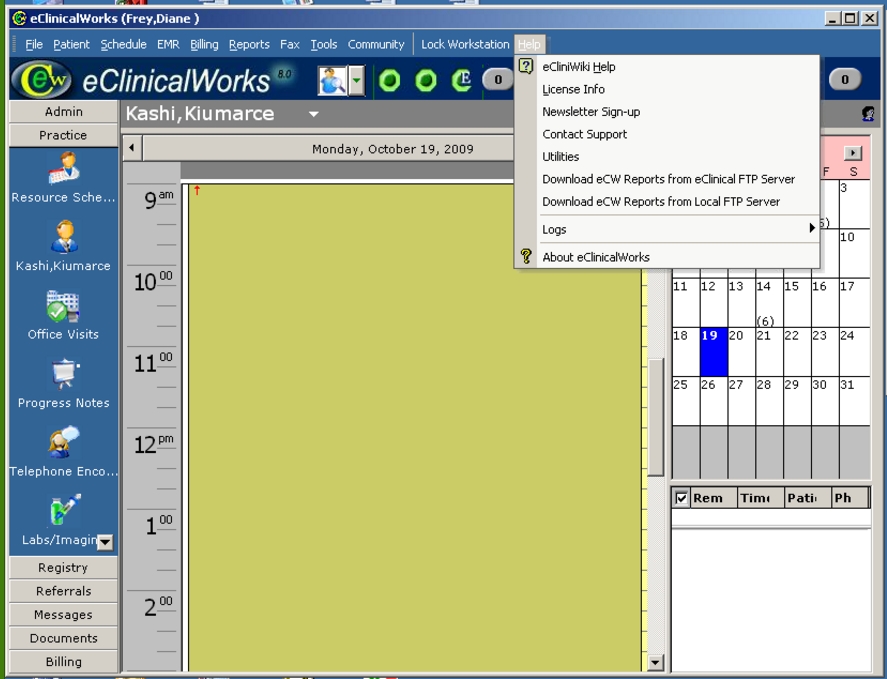The height and width of the screenshot is (679, 887).
Task: Download eCW Reports from eClinical FTP Server
Action: coord(668,179)
